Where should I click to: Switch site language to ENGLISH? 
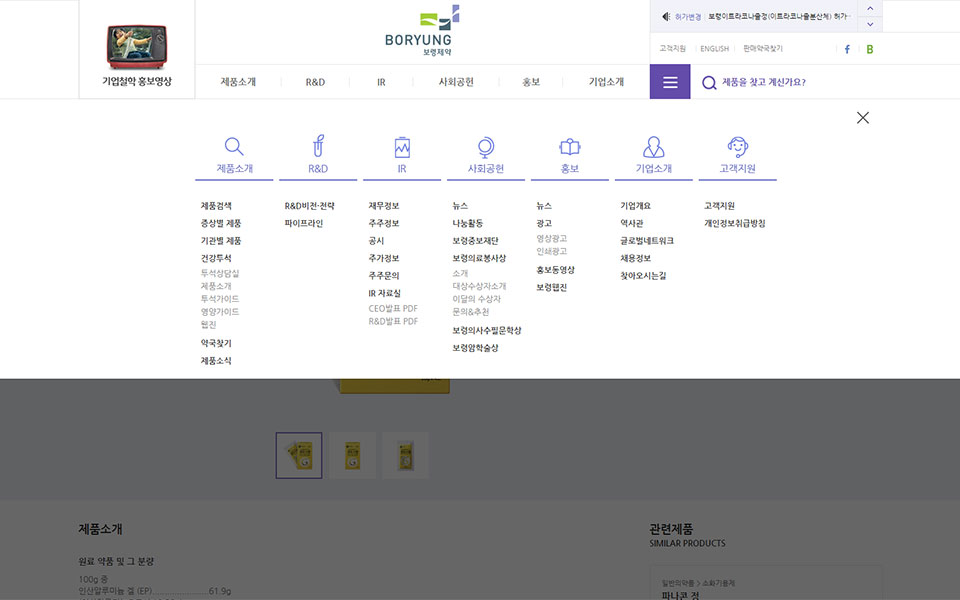pyautogui.click(x=714, y=49)
